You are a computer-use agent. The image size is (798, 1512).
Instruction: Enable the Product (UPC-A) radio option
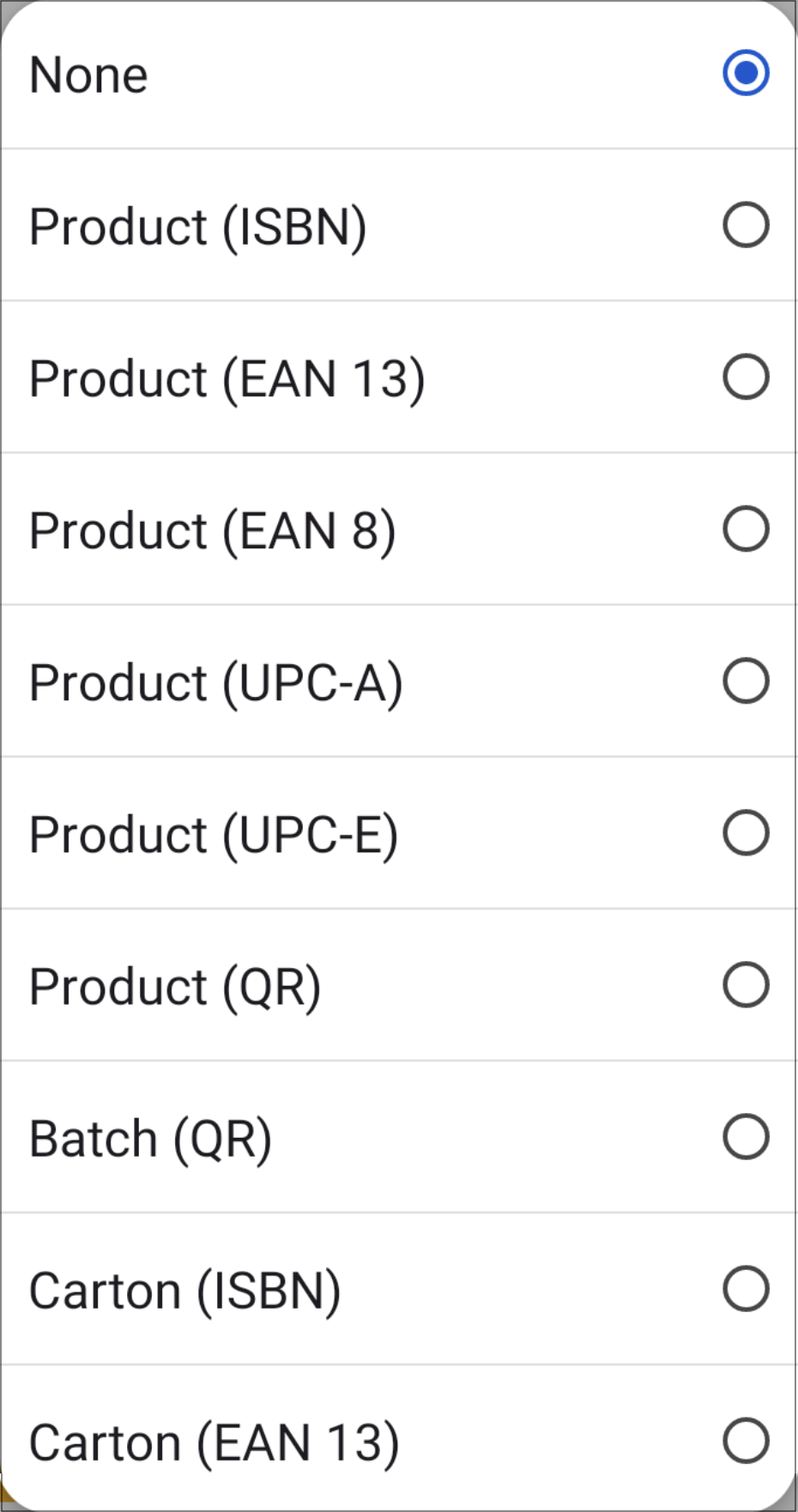pos(746,680)
